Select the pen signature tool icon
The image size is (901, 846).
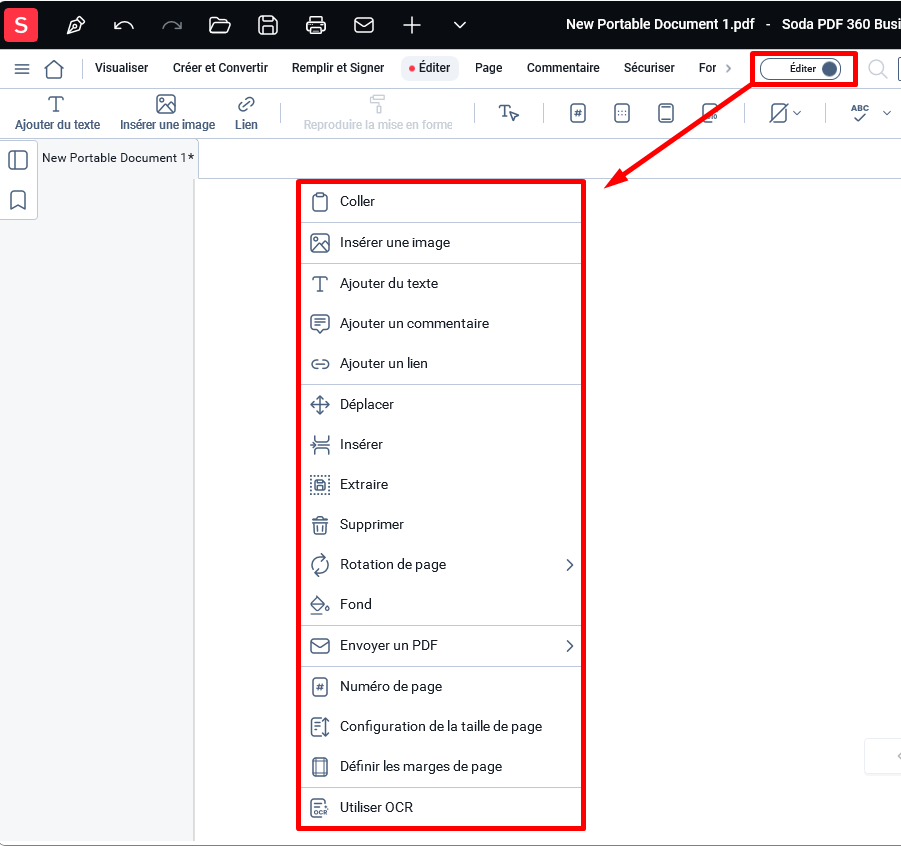point(75,25)
